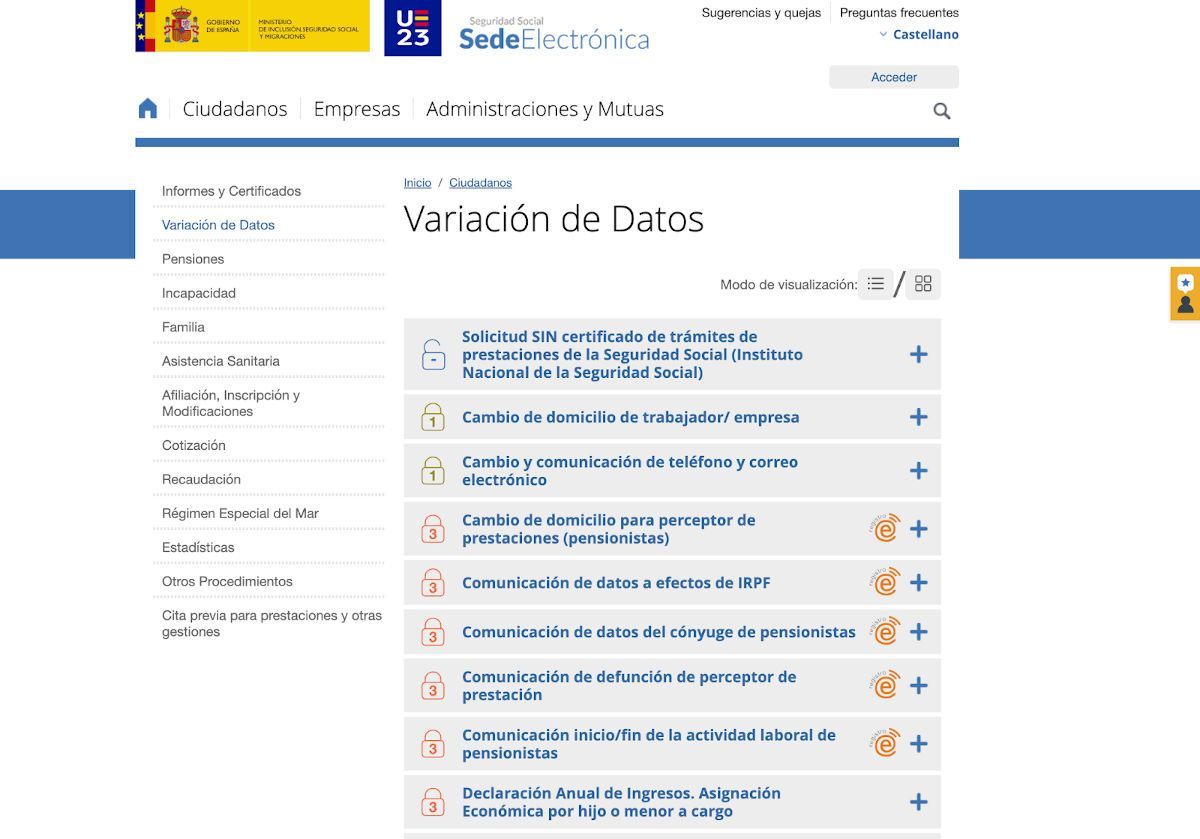This screenshot has height=839, width=1200.
Task: Click the registry icon for Comunicación de defunción
Action: [885, 685]
